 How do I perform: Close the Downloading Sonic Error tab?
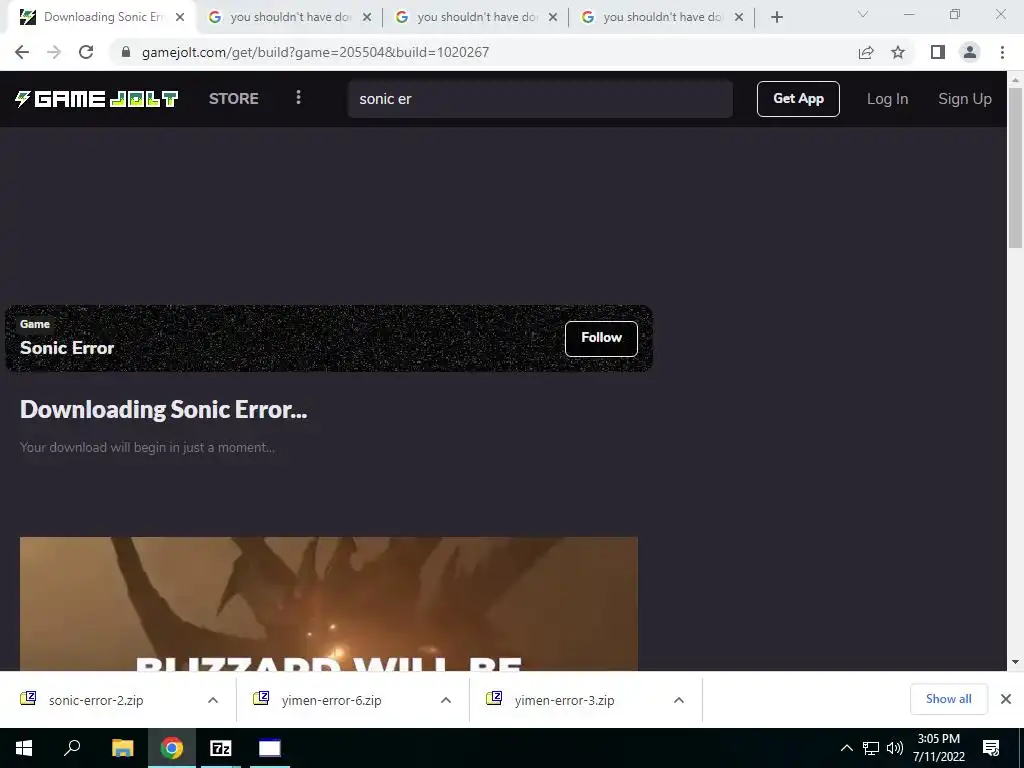(180, 17)
